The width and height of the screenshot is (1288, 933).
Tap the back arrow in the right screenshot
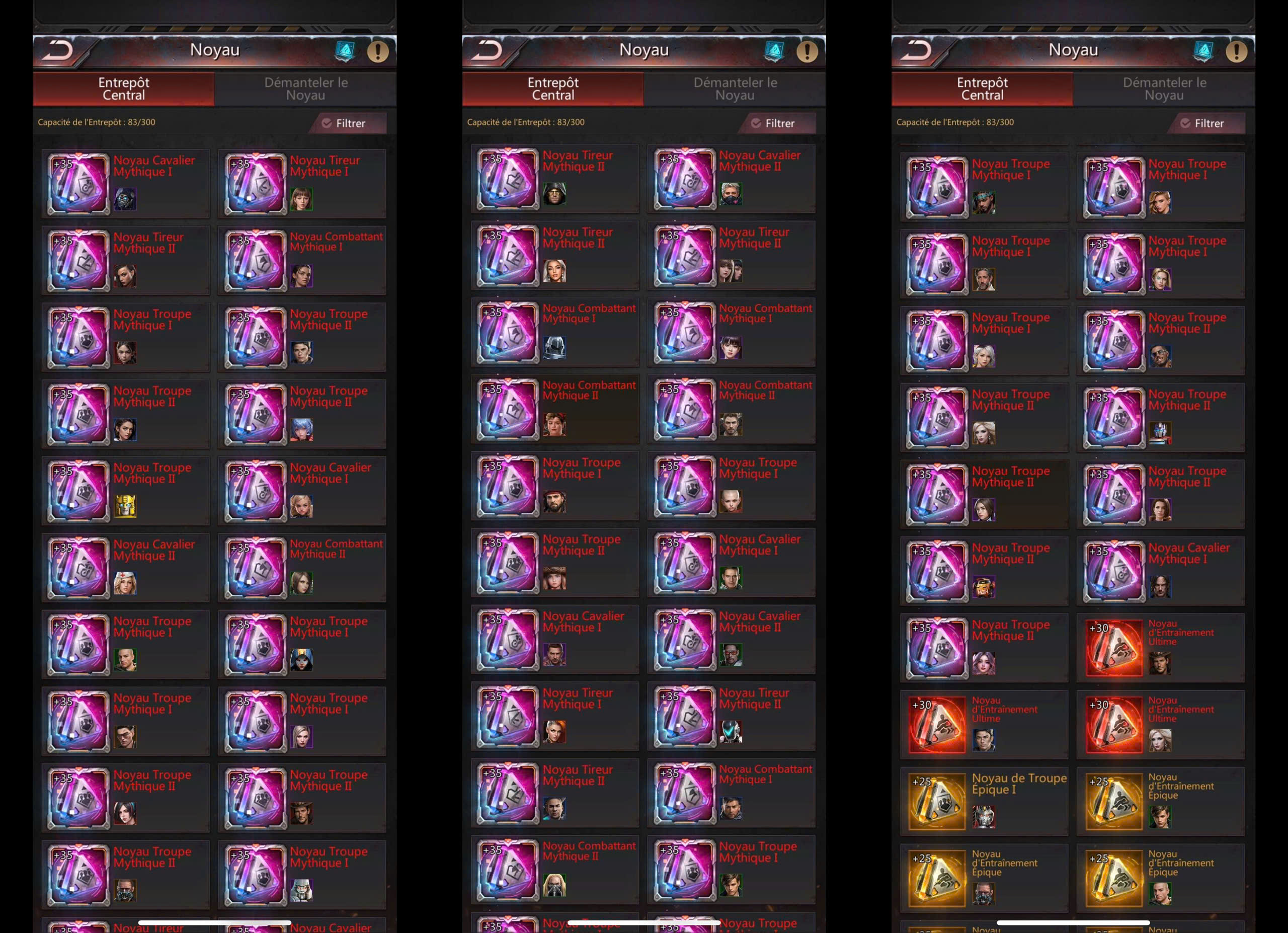(918, 50)
